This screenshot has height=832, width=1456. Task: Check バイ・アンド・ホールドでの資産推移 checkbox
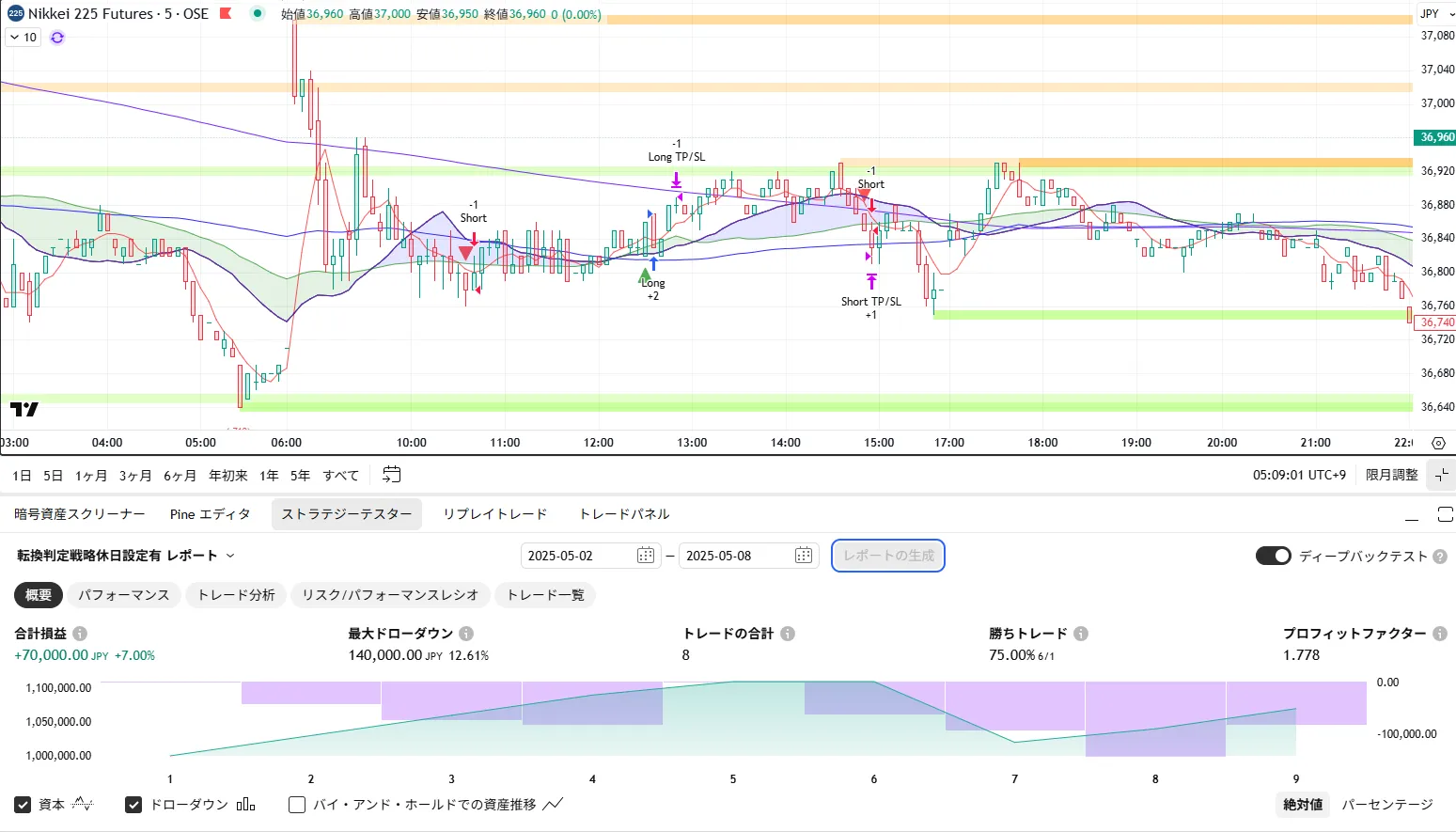click(297, 805)
